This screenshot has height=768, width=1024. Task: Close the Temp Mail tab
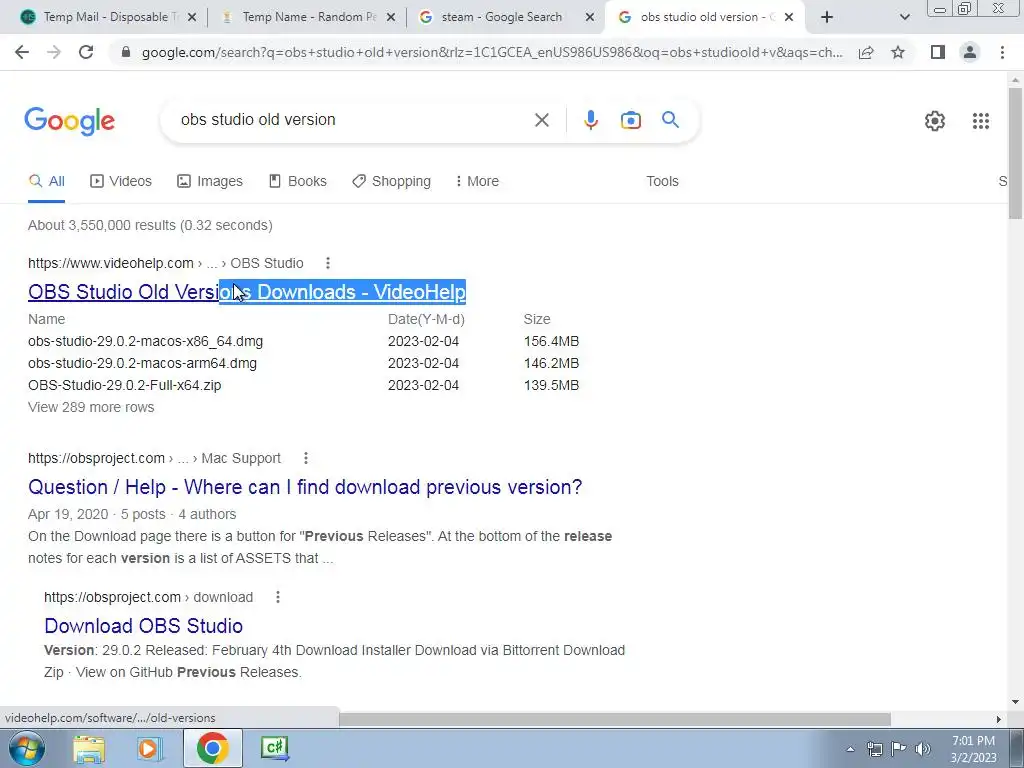(x=191, y=18)
